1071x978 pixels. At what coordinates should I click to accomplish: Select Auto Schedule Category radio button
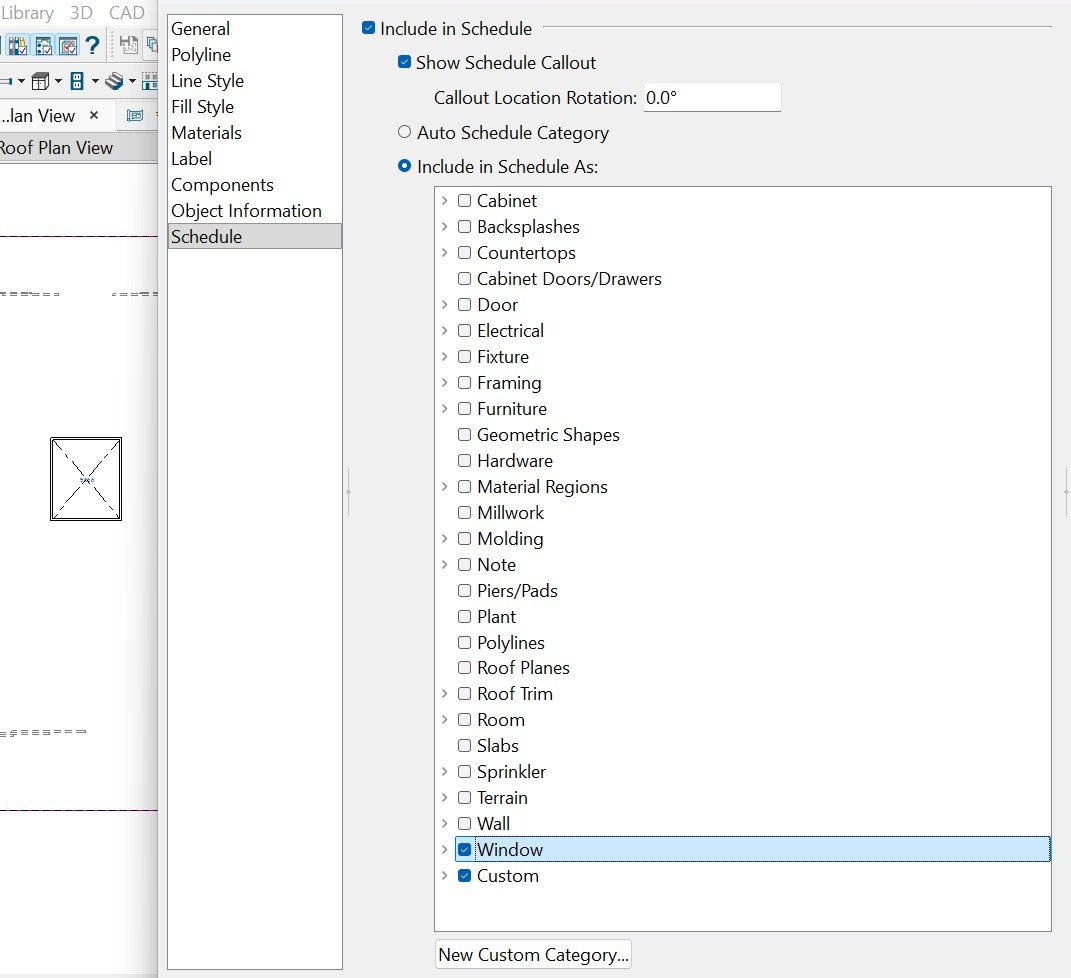(x=404, y=132)
